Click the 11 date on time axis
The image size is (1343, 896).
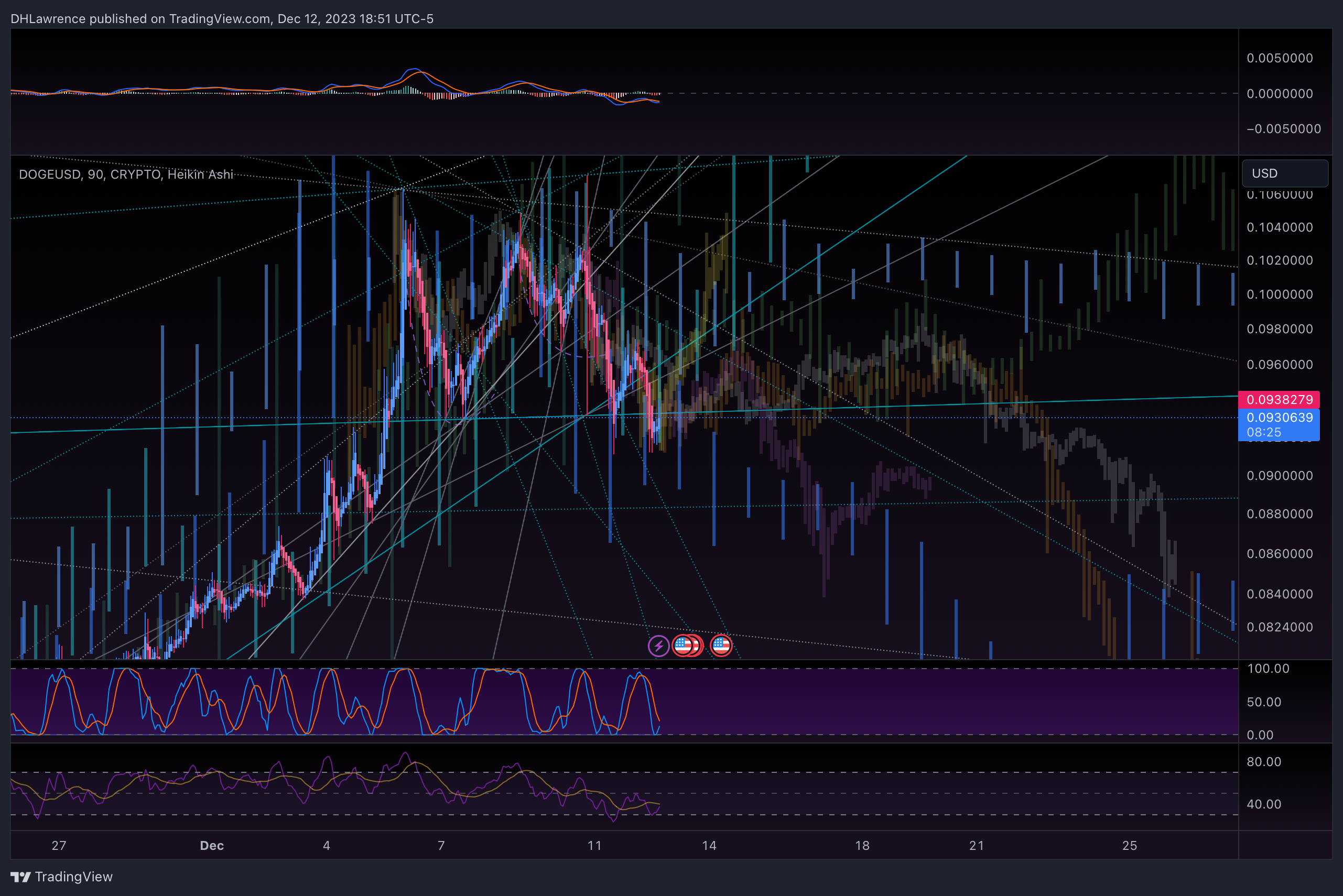[594, 846]
